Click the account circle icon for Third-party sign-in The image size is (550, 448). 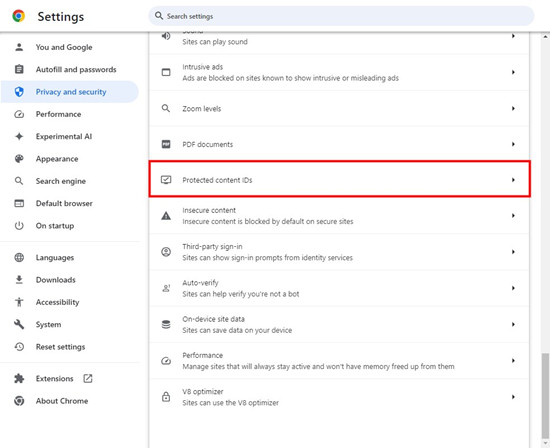pyautogui.click(x=166, y=252)
